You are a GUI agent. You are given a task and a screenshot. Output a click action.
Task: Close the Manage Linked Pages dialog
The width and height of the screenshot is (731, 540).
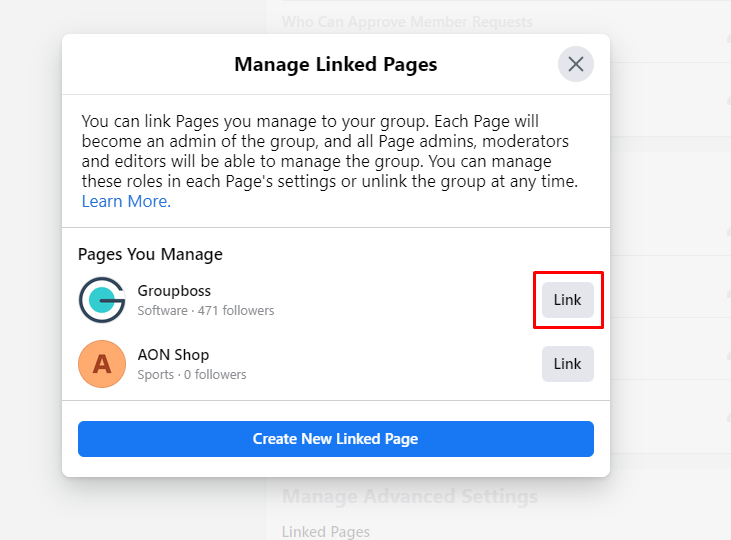pos(576,65)
